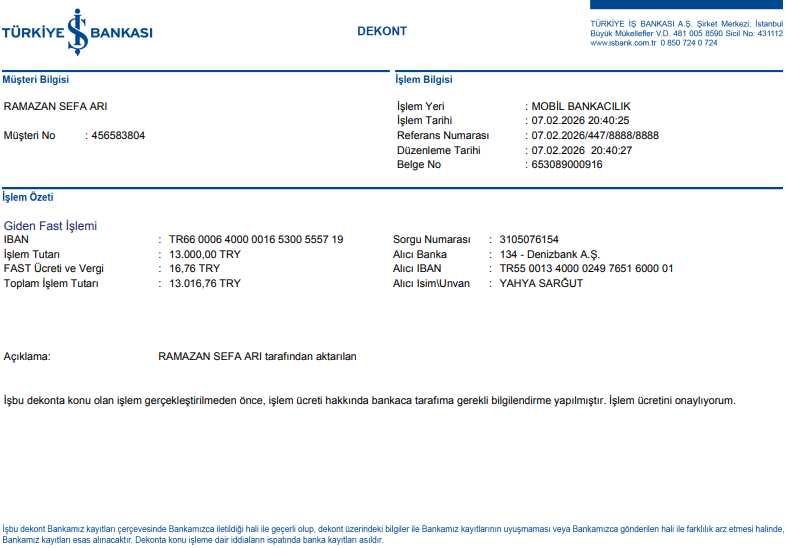Select 'Müşteri No' label
Viewport: 786px width, 548px height.
pos(29,135)
